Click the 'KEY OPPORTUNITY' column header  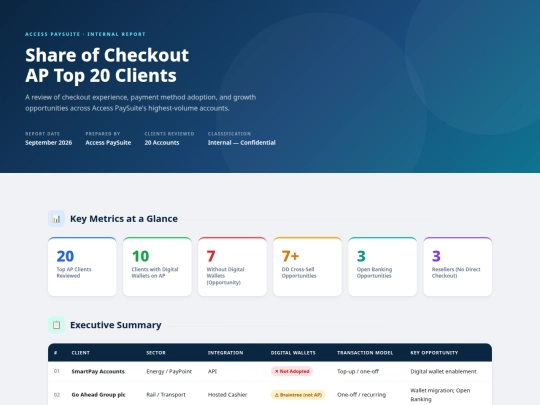tap(434, 353)
